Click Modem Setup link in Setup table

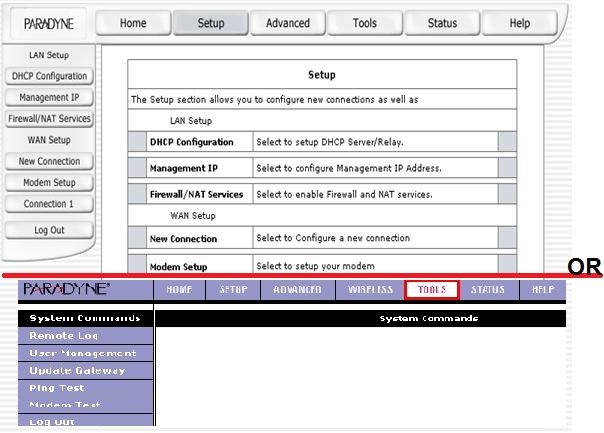[x=178, y=267]
